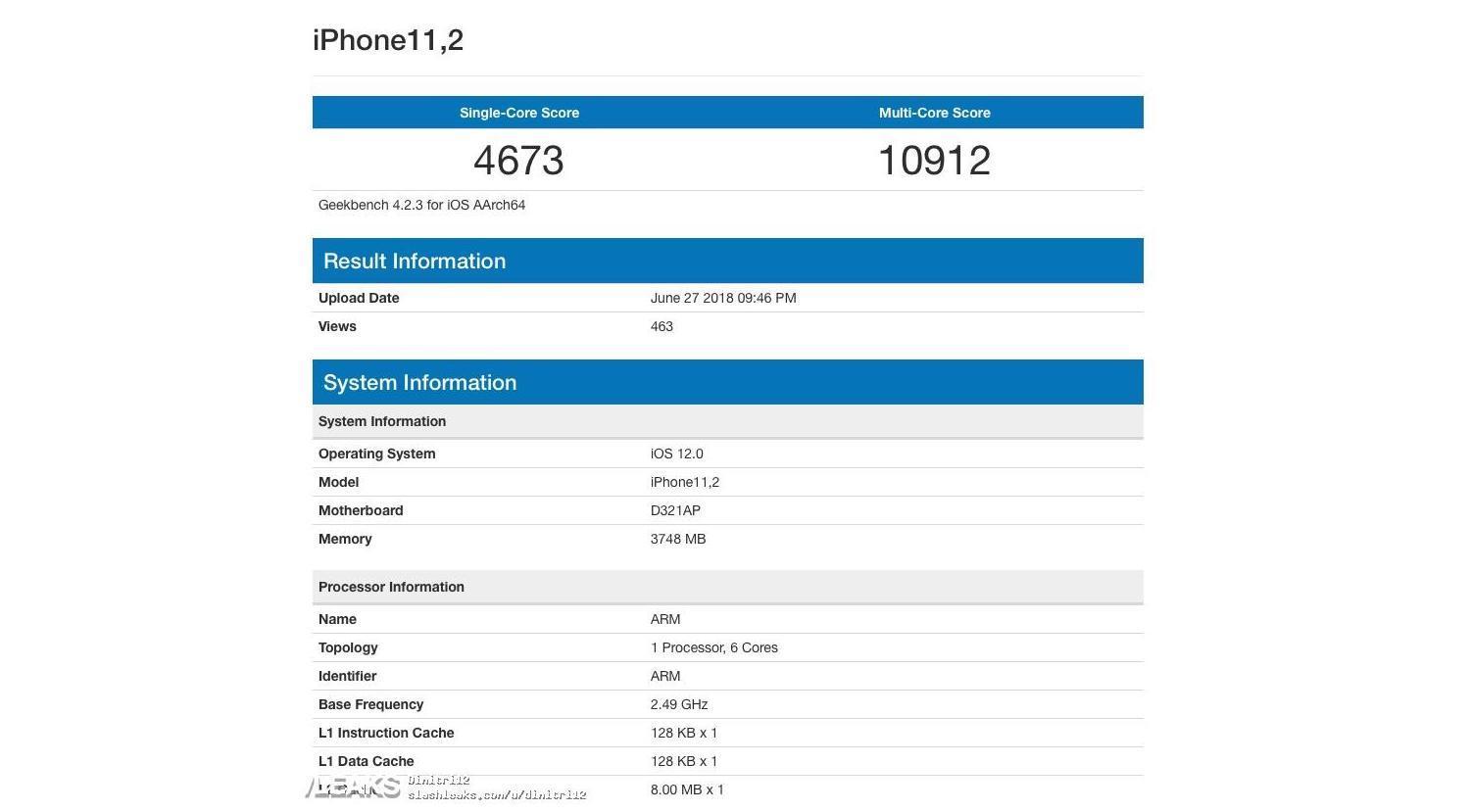Screen dimensions: 1470x812
Task: Click the Base Frequency value 2.49 GHz
Action: 679,704
